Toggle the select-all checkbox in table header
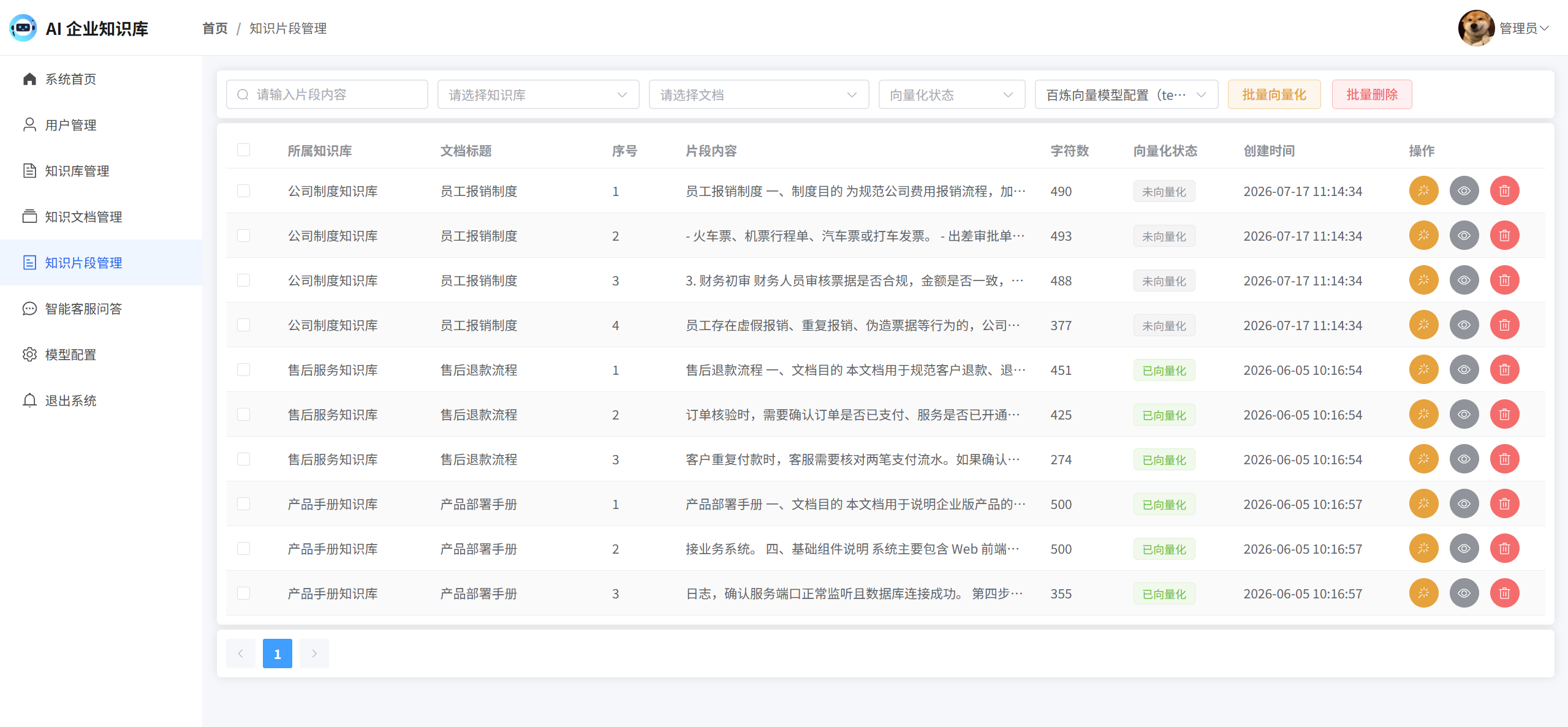1568x727 pixels. (x=243, y=150)
